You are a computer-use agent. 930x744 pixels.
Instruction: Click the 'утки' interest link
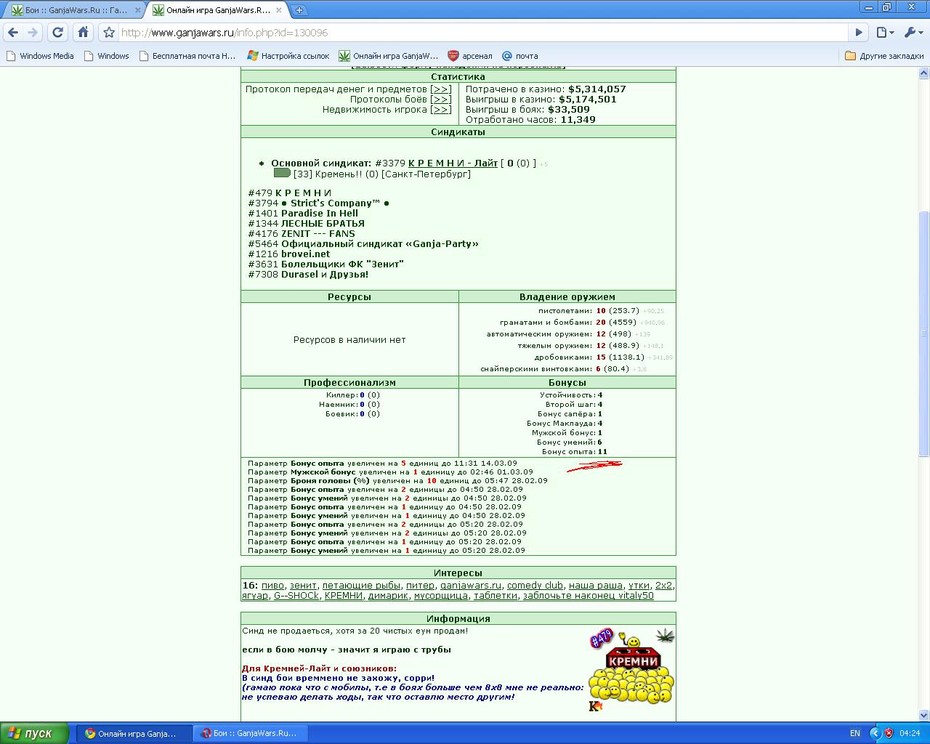(x=639, y=586)
